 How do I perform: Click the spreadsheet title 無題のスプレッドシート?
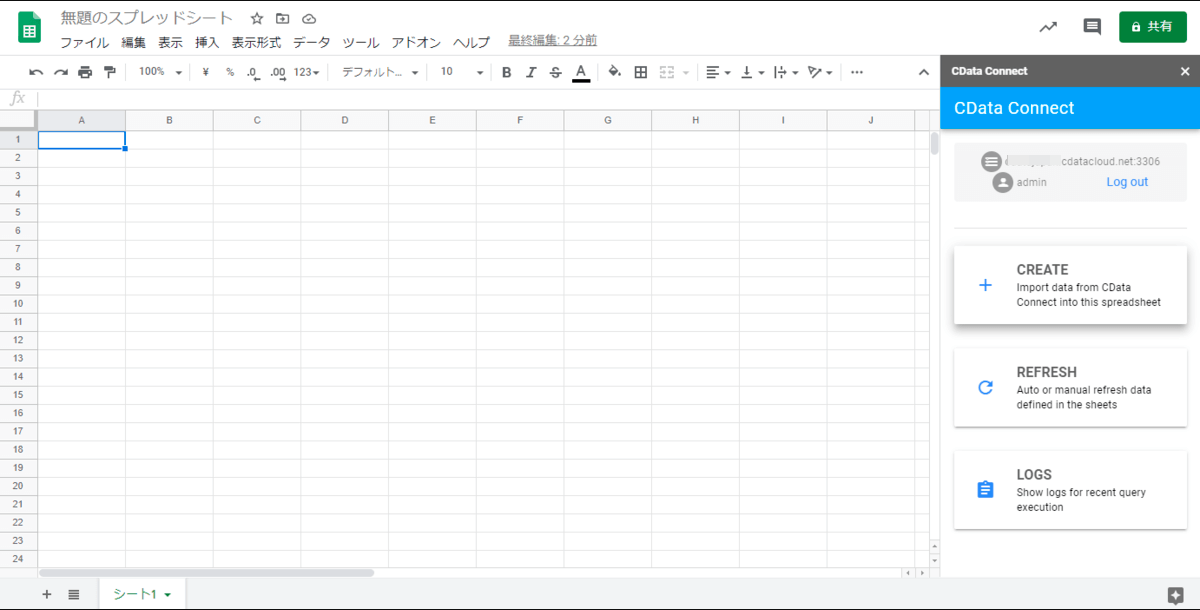click(147, 18)
